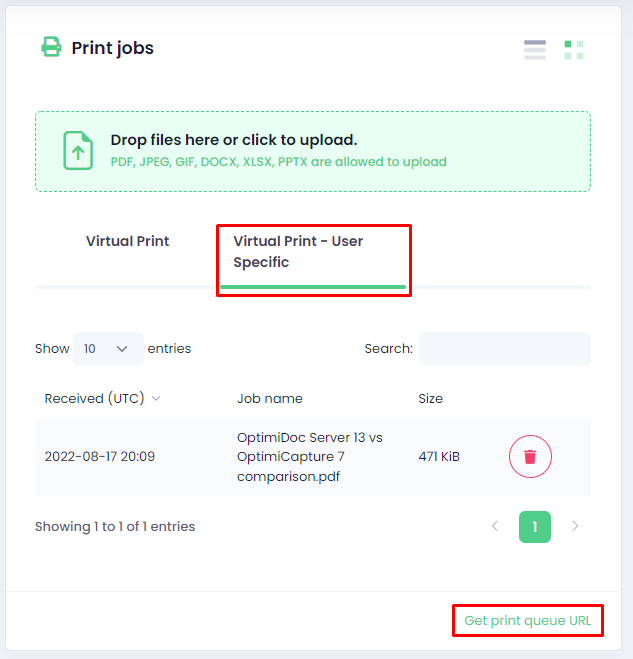Open the Virtual Print tab
This screenshot has width=633, height=659.
pyautogui.click(x=127, y=241)
